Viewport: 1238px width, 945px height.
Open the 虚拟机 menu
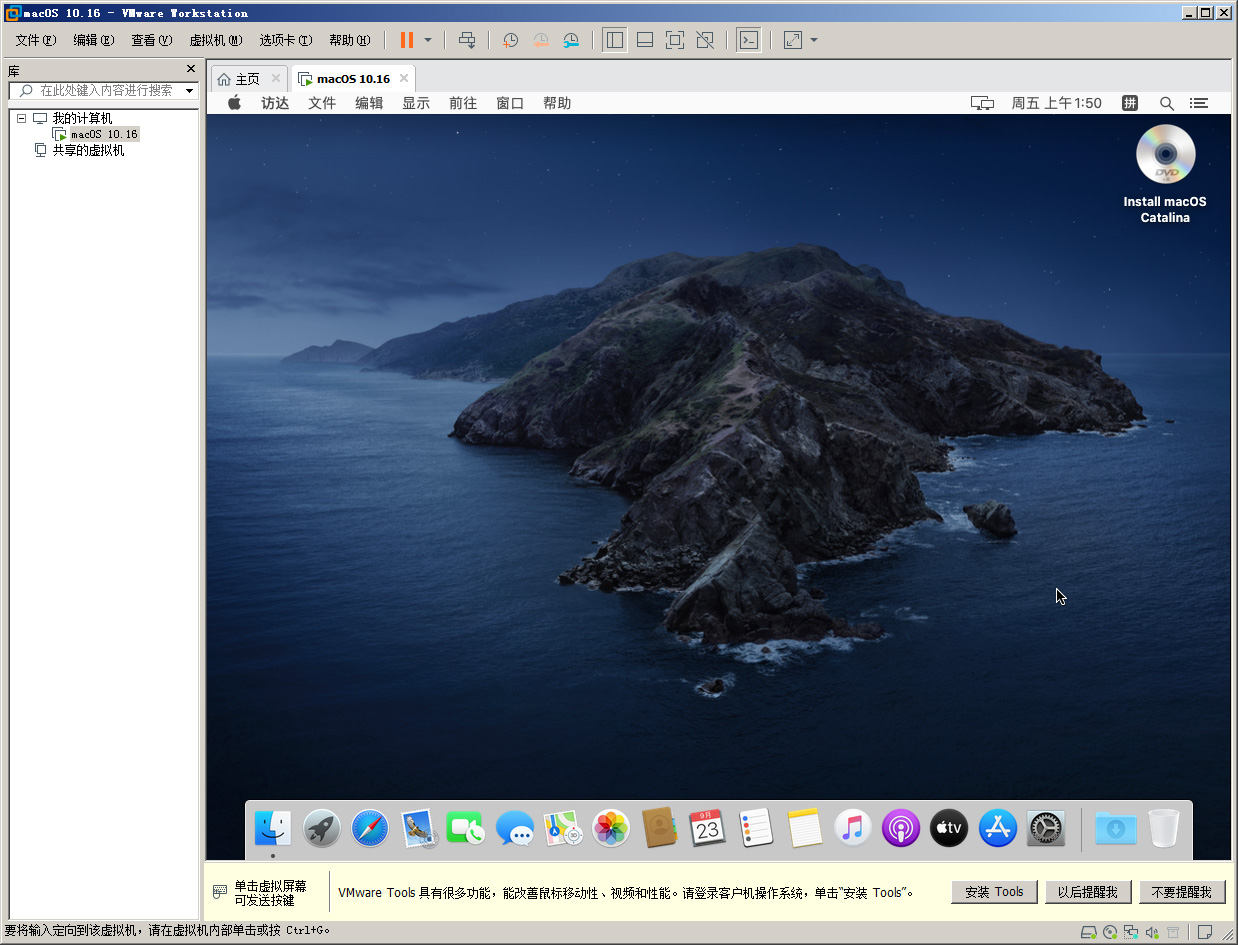pos(215,40)
